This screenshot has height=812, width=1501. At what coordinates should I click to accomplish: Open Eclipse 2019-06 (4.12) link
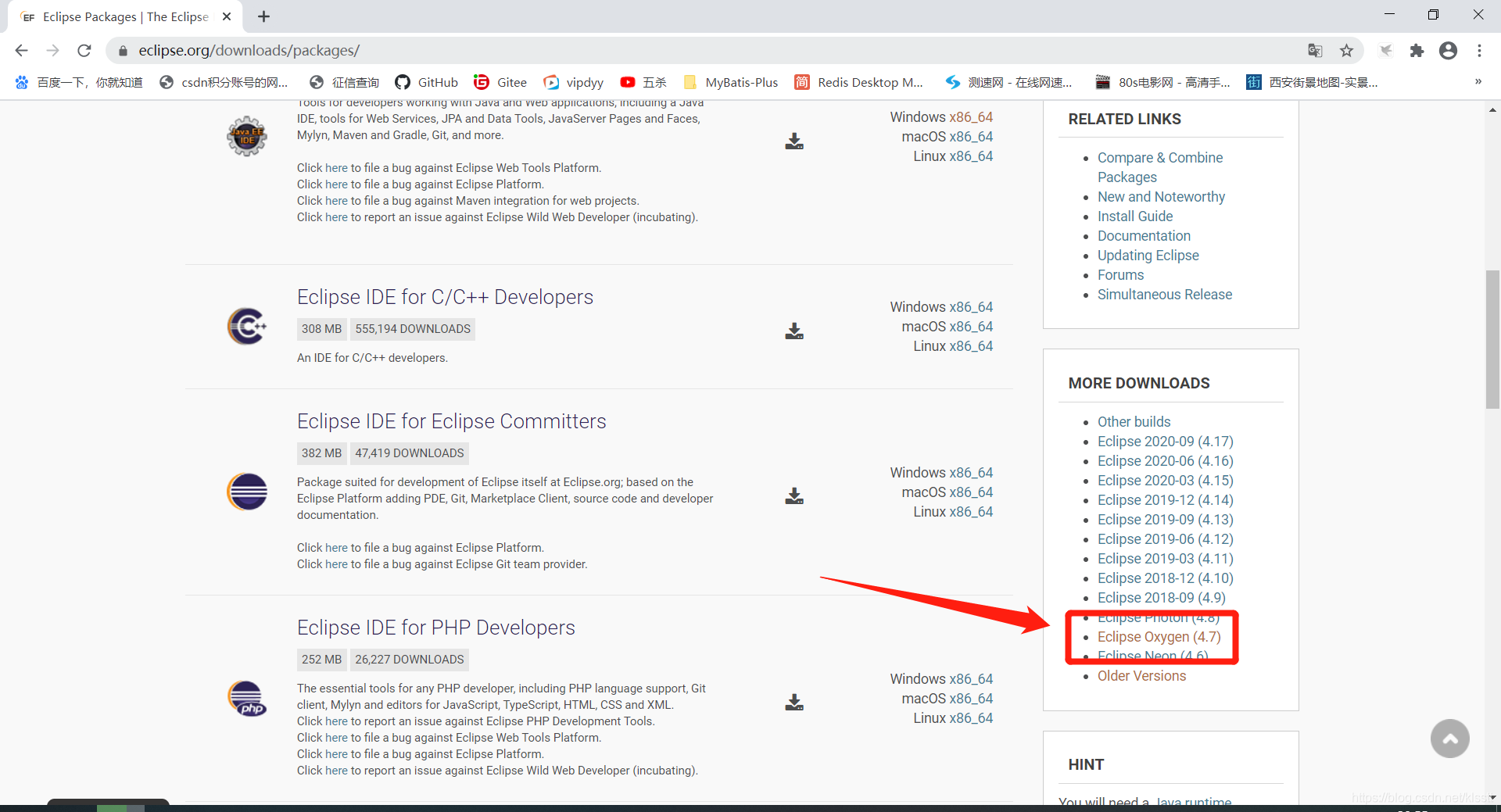[1166, 539]
